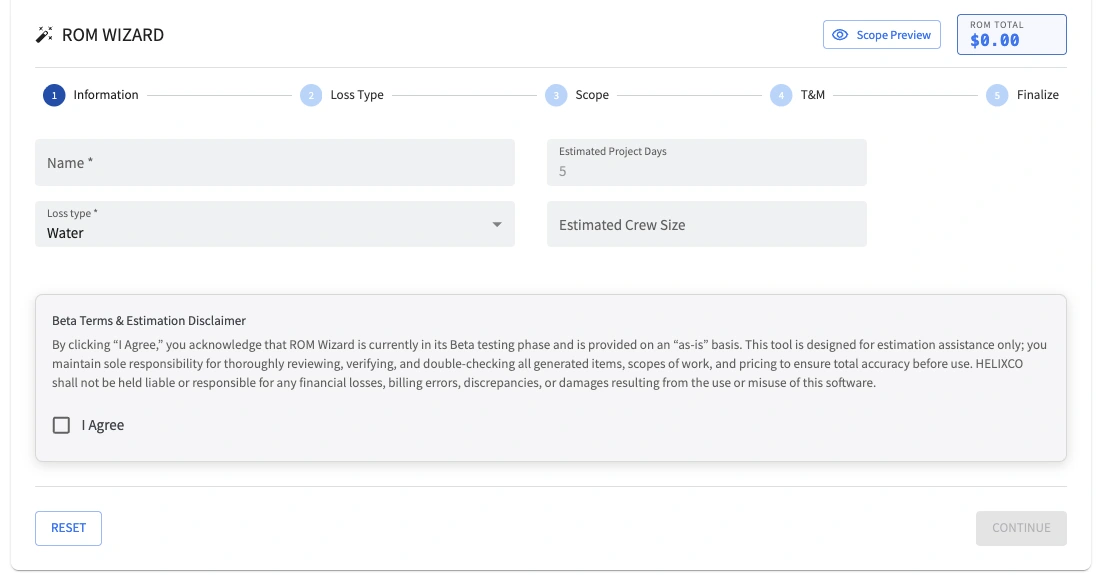Click the Loss type dropdown arrow
Viewport: 1103px width, 575px height.
pyautogui.click(x=497, y=225)
